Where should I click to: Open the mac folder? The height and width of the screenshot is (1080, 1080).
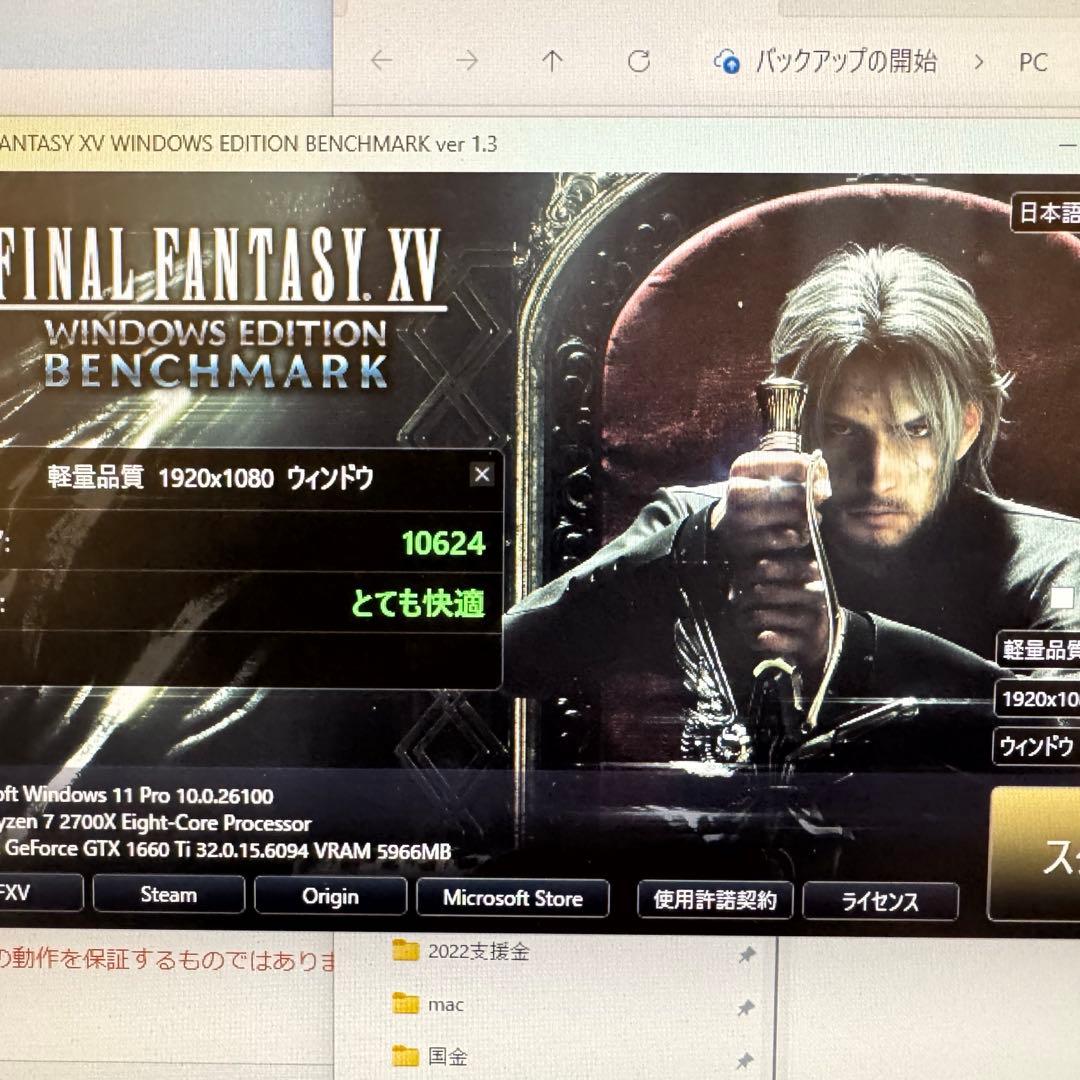point(447,1004)
